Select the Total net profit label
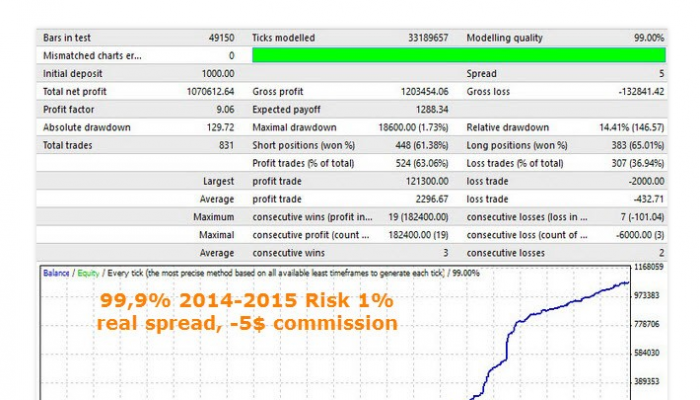This screenshot has height=400, width=700. coord(75,92)
